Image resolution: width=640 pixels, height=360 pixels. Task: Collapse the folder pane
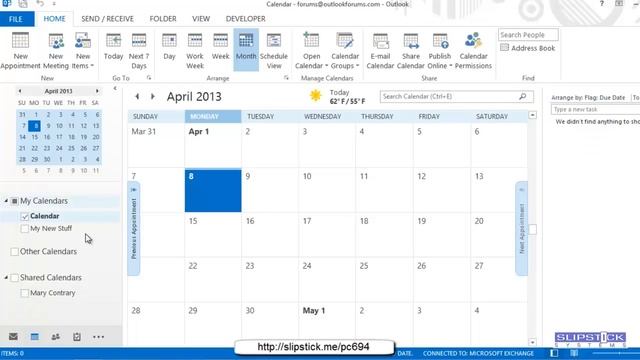[x=115, y=88]
